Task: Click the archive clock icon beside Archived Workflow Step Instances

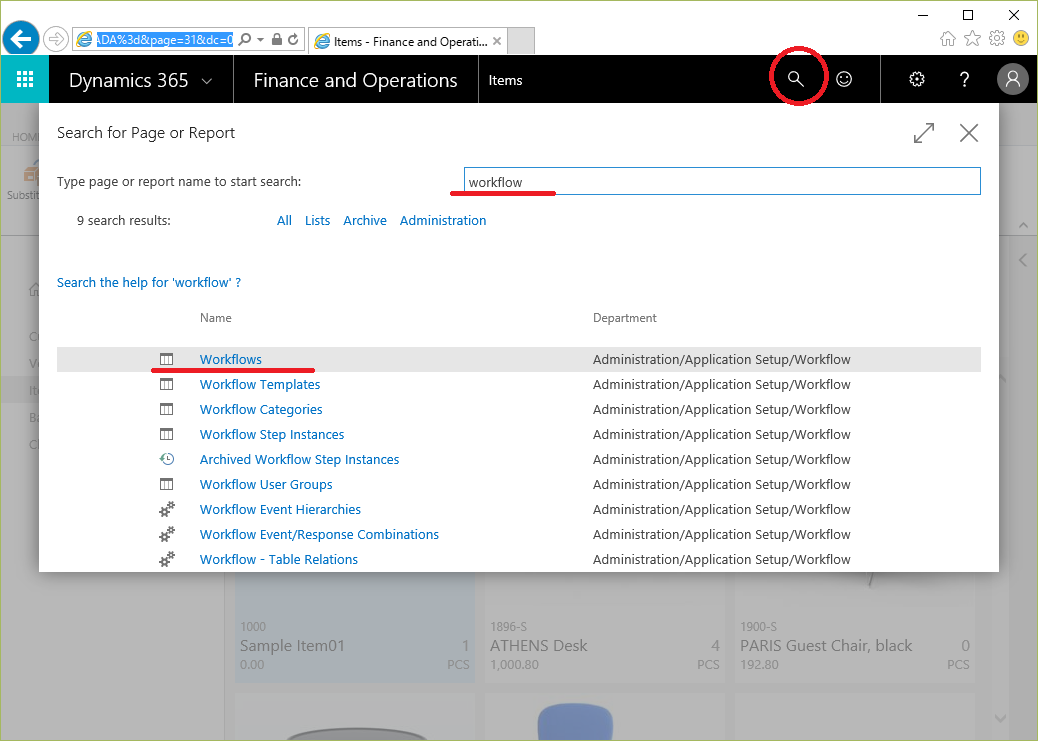Action: [x=167, y=459]
